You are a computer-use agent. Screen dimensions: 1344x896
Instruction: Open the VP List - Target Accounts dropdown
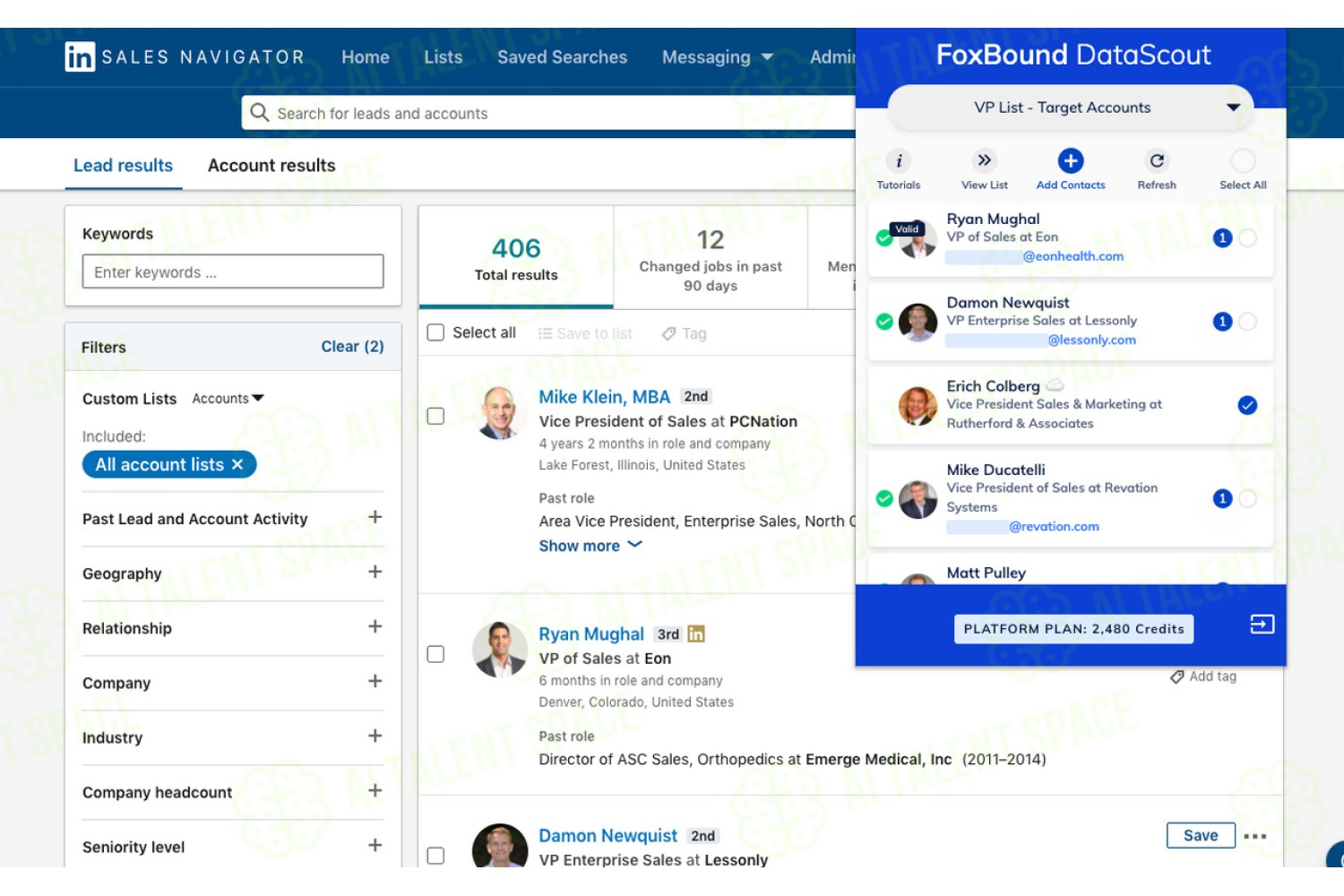click(1070, 108)
